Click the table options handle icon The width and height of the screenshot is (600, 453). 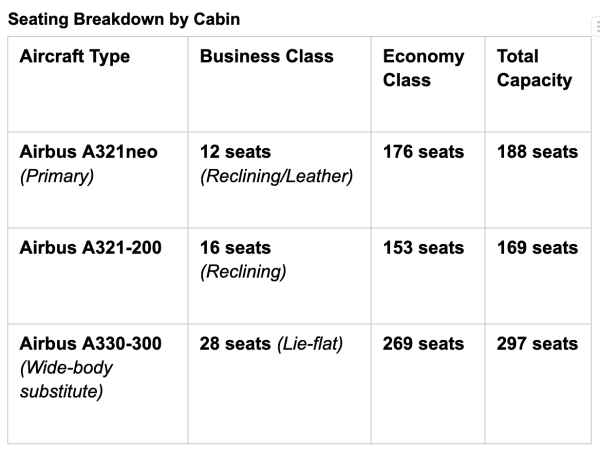point(596,28)
